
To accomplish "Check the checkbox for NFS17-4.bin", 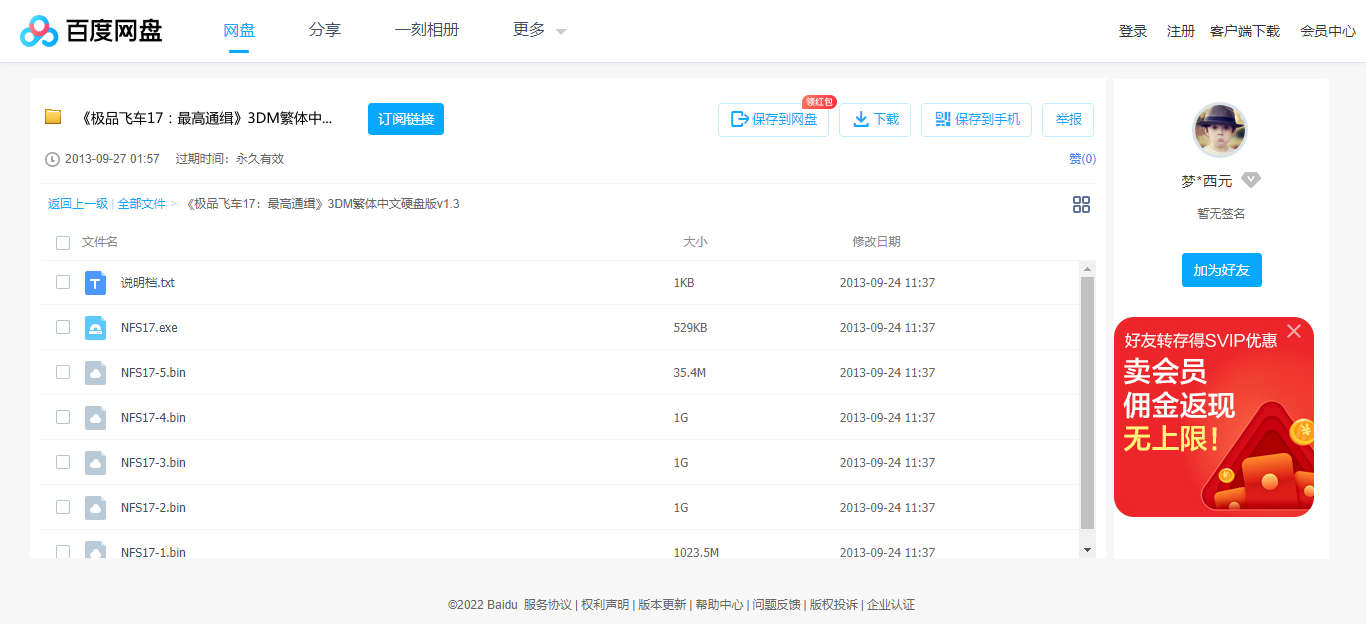I will click(x=63, y=417).
